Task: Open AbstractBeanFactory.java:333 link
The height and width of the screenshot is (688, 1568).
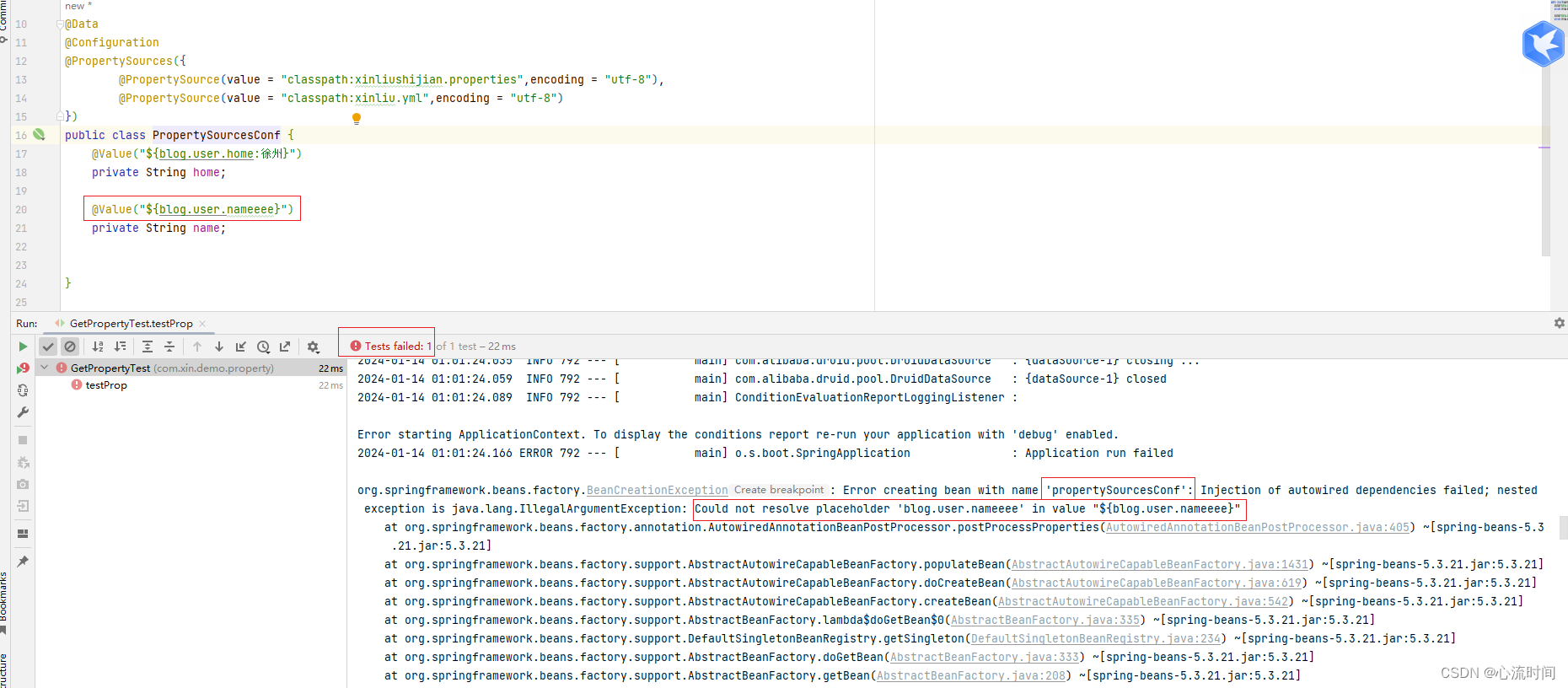Action: (985, 657)
